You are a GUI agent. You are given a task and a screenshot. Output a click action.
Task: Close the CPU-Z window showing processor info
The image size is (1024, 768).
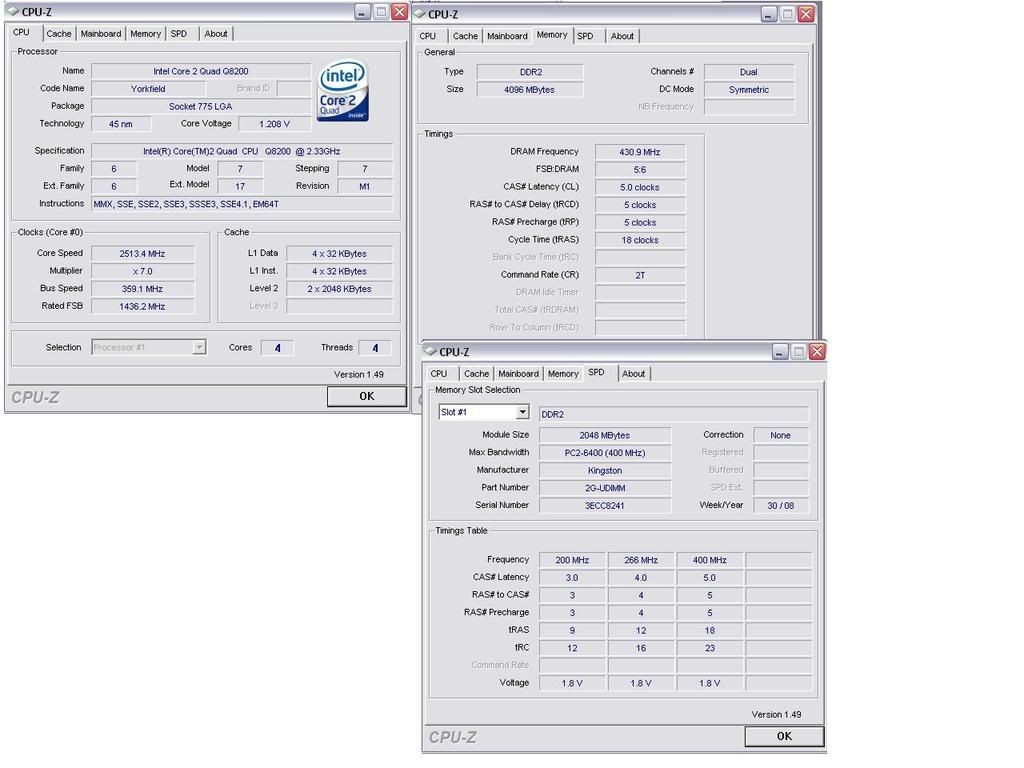[399, 12]
